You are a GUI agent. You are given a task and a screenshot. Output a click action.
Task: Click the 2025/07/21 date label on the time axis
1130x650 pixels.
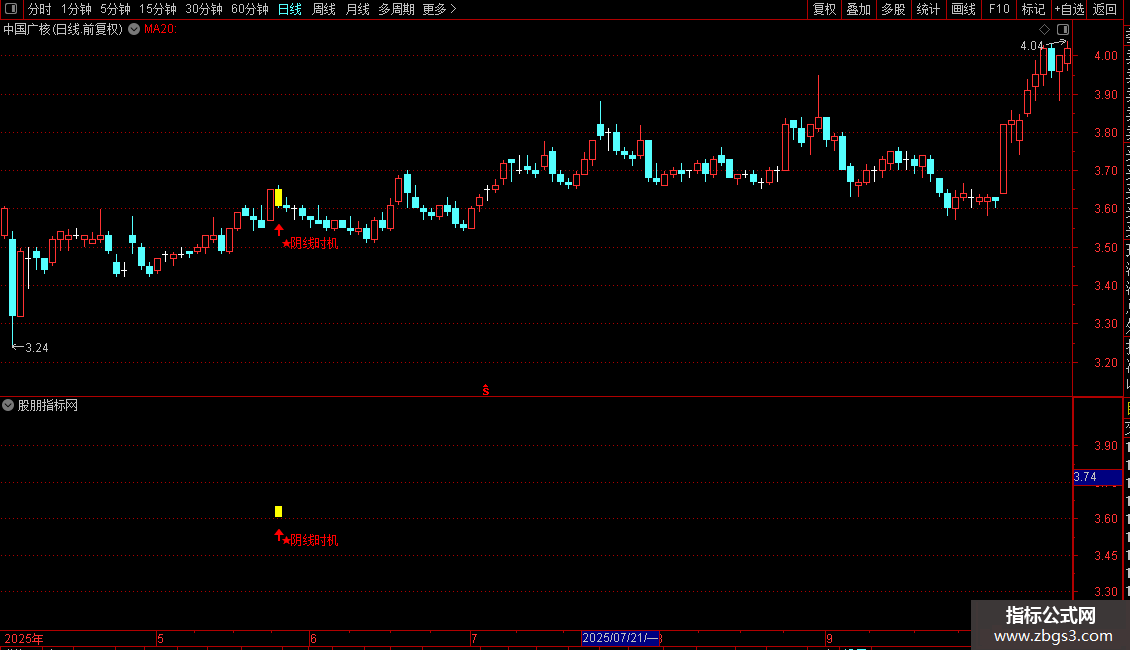pos(620,638)
